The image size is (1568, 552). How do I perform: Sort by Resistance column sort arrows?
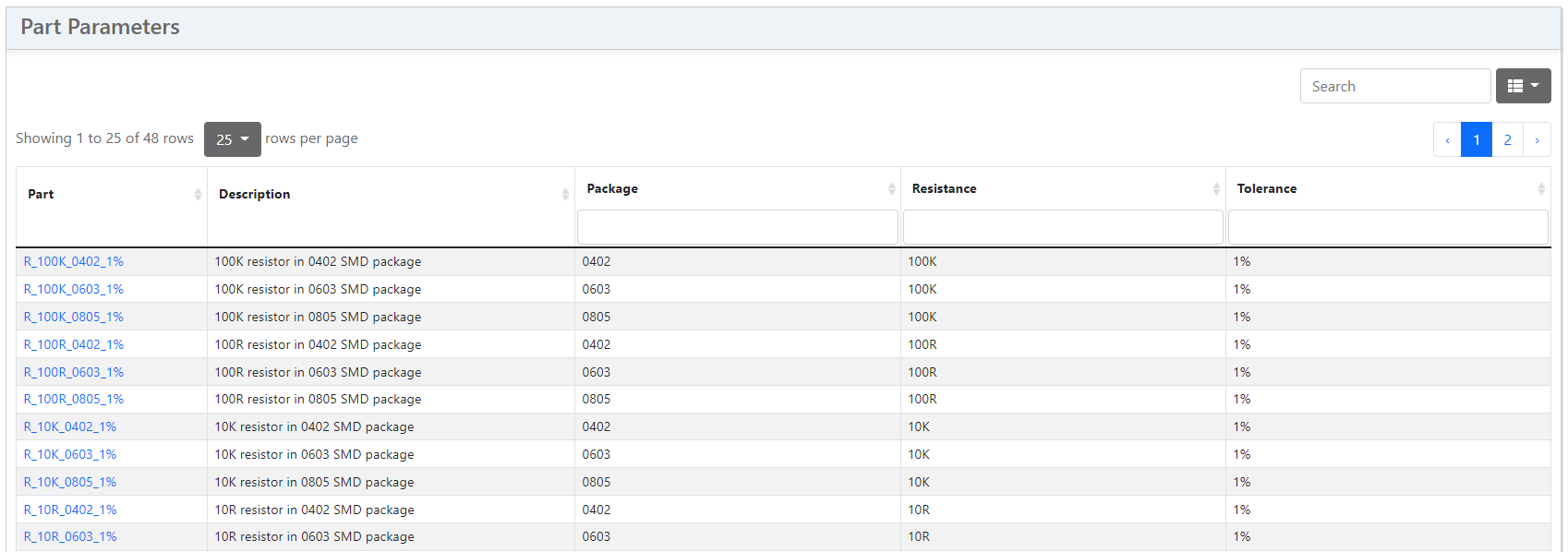point(1216,188)
